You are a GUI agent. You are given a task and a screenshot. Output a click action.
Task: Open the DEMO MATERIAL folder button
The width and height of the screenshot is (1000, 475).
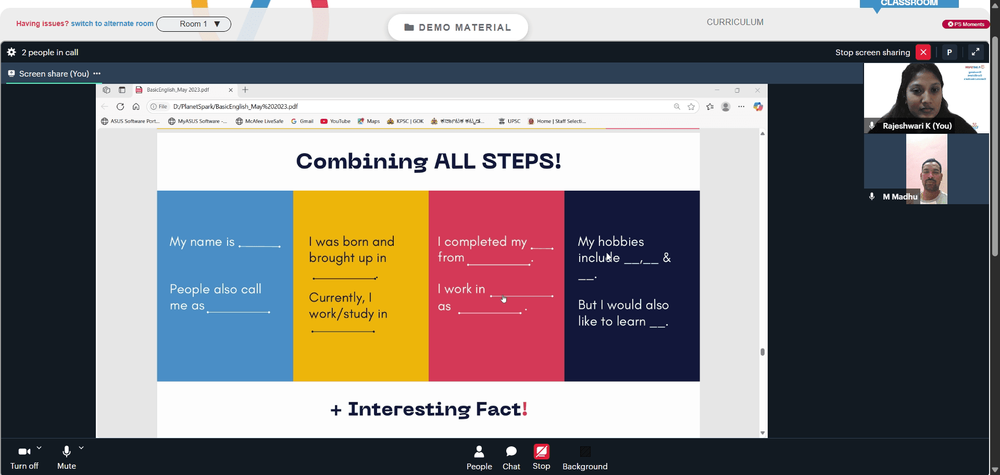(x=458, y=27)
